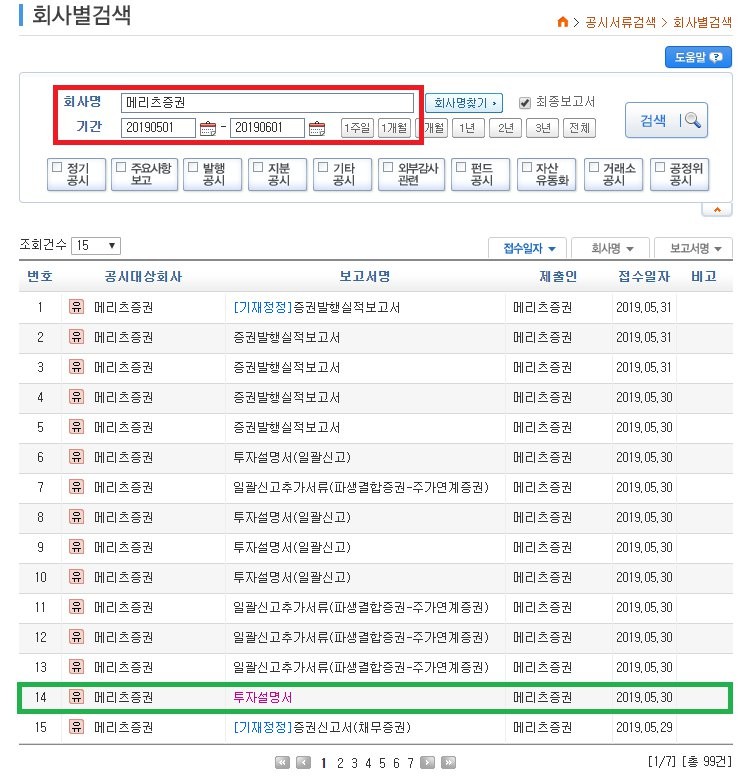Check the 공정위공시 filter box
This screenshot has width=742, height=781.
point(660,167)
